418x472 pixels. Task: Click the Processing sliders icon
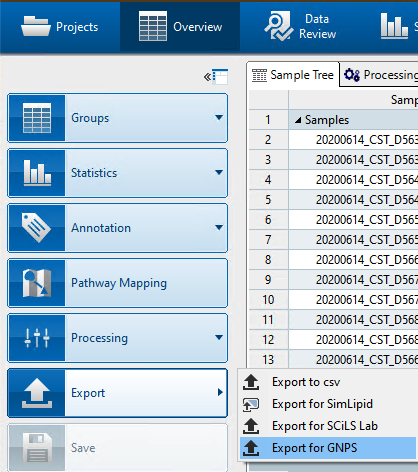coord(37,338)
